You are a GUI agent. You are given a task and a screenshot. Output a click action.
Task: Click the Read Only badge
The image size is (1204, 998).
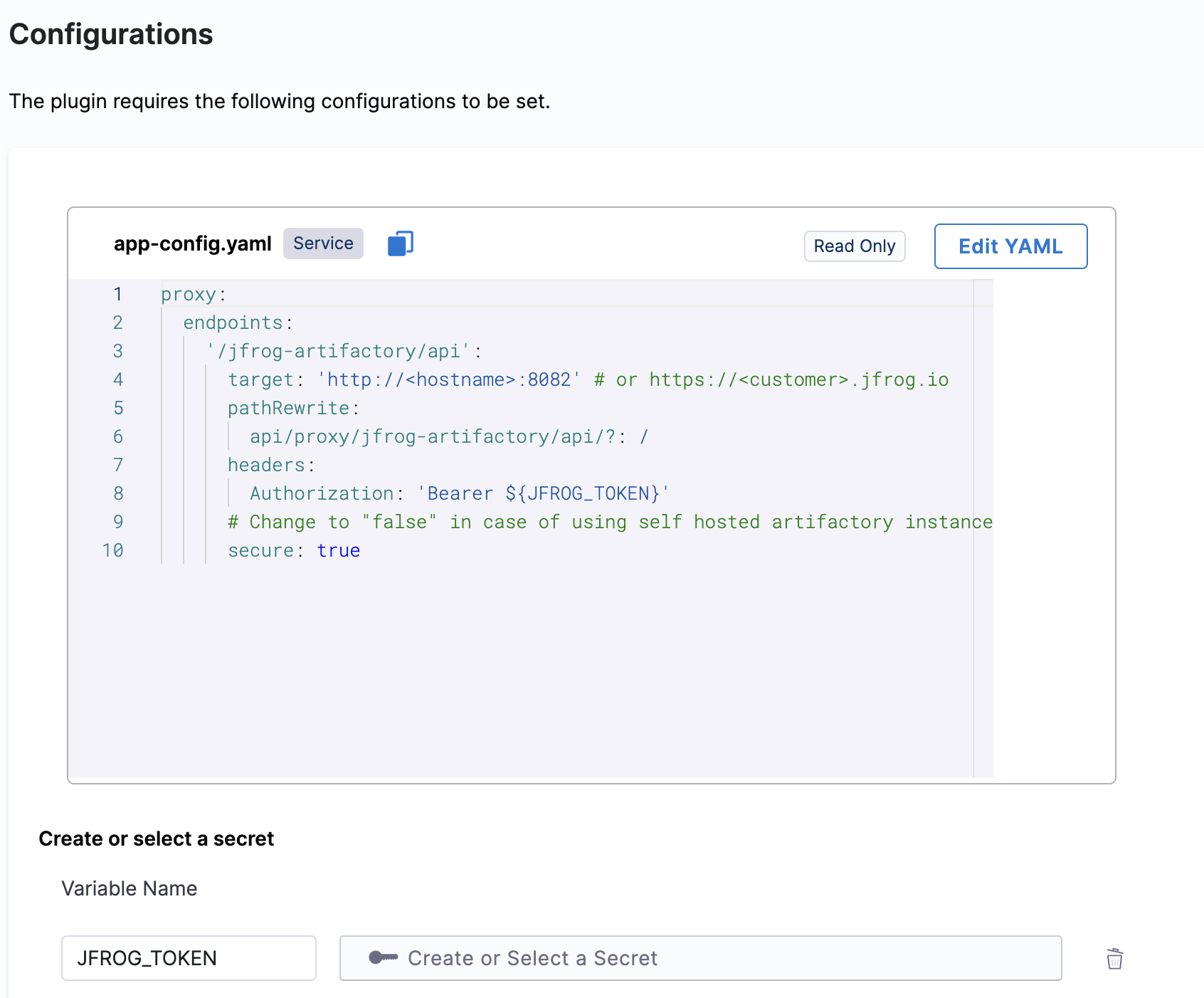click(854, 246)
